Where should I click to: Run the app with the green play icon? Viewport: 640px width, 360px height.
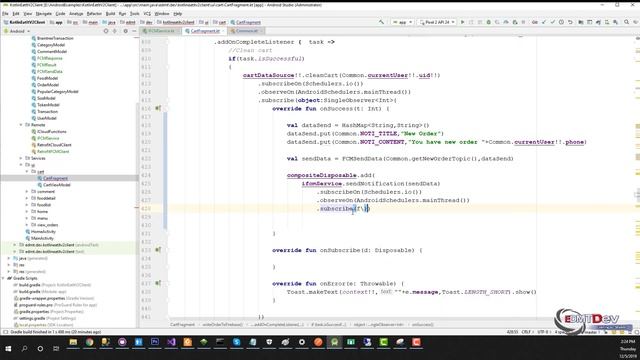pos(462,22)
